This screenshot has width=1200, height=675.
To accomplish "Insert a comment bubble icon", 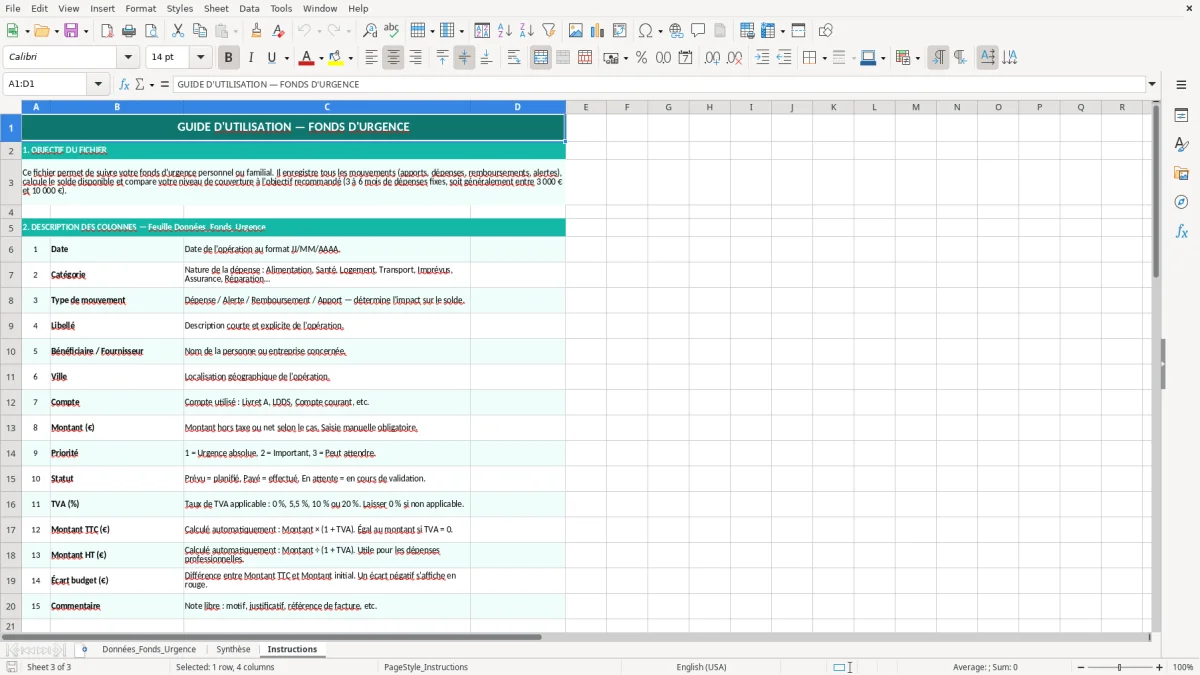I will [x=698, y=31].
